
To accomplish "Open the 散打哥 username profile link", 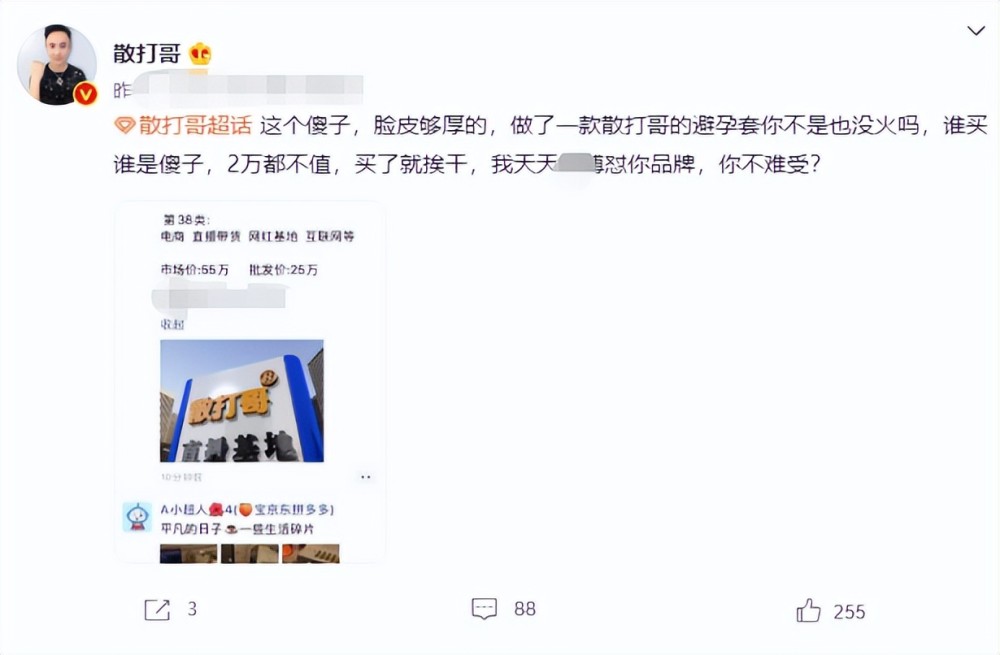I will (147, 54).
